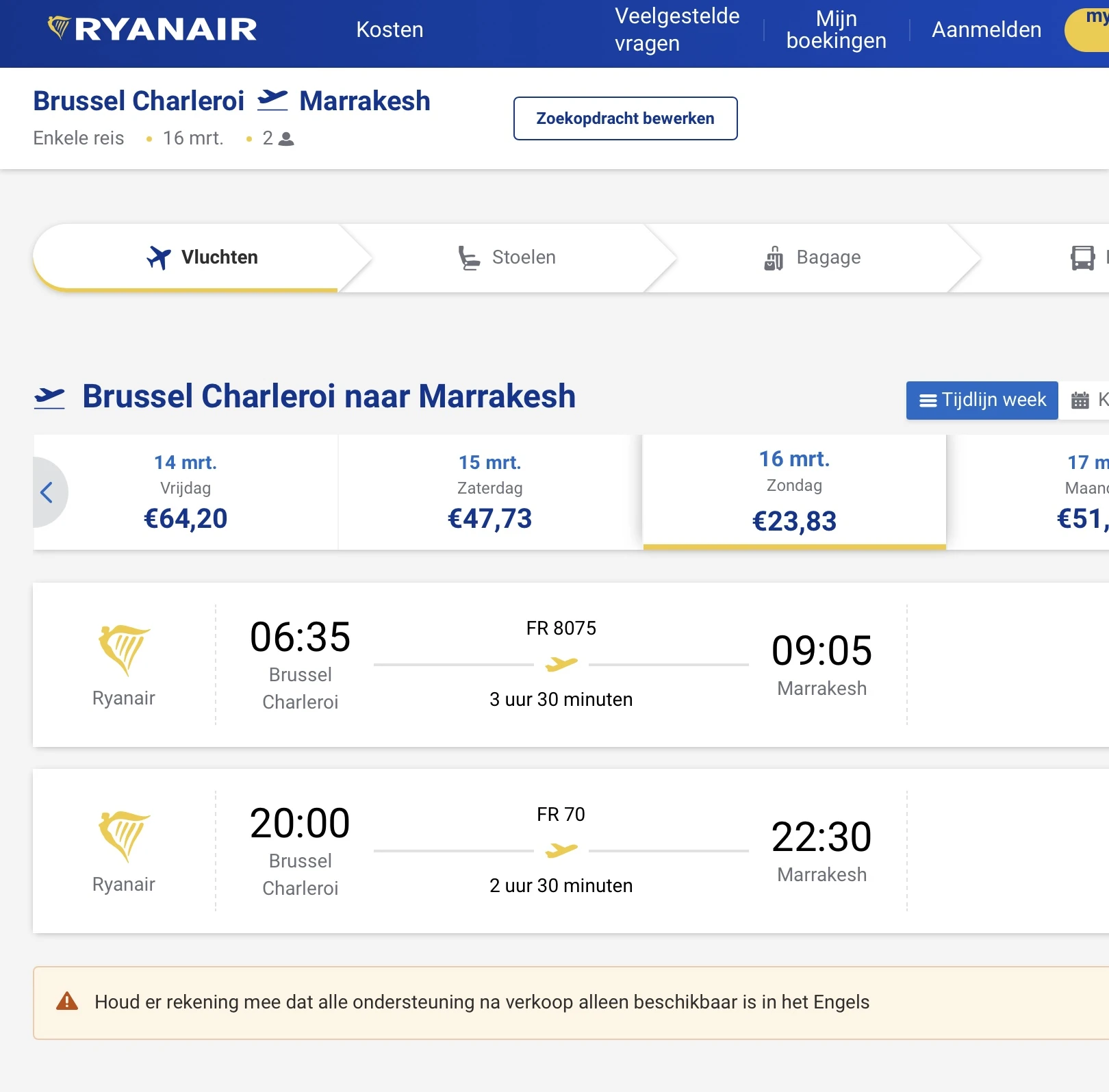Image resolution: width=1109 pixels, height=1092 pixels.
Task: Show previous dates with left chevron
Action: tap(47, 492)
